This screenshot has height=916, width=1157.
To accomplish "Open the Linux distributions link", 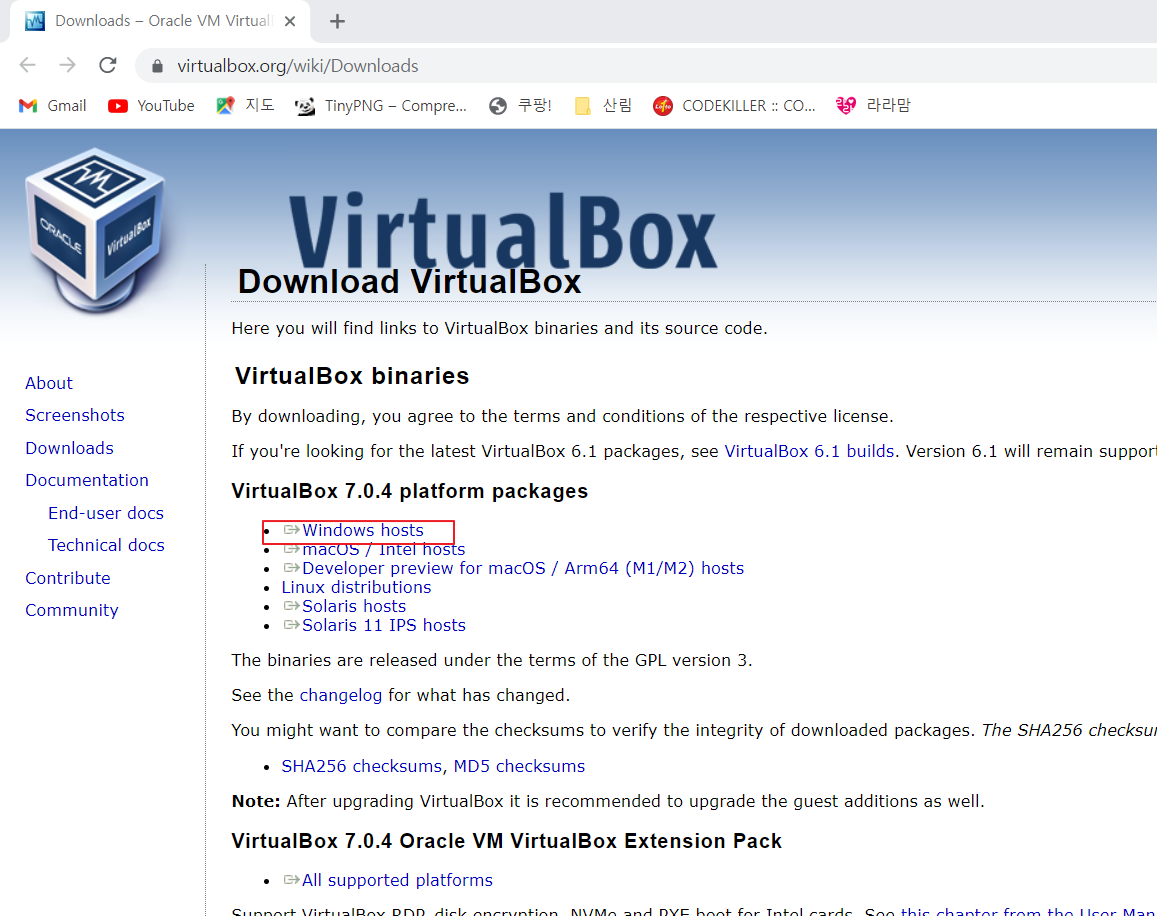I will 356,588.
